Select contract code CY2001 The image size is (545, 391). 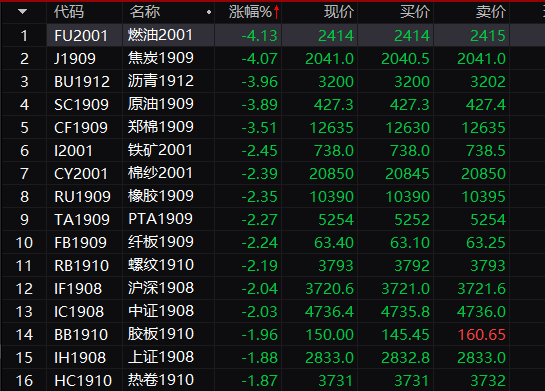click(81, 173)
